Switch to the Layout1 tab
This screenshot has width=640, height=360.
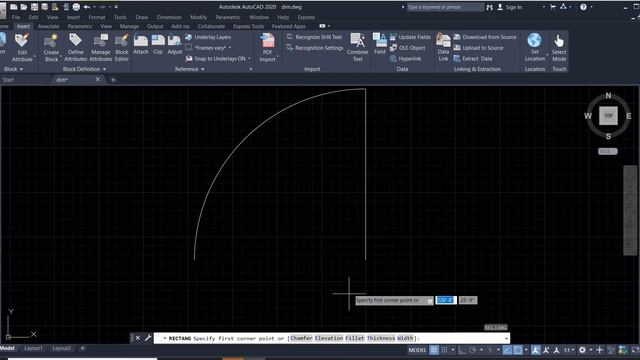tap(33, 348)
